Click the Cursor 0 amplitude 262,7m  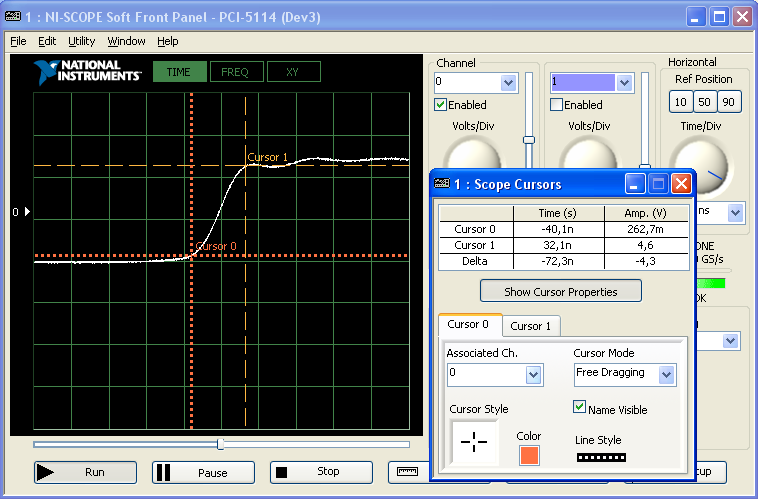pyautogui.click(x=646, y=229)
